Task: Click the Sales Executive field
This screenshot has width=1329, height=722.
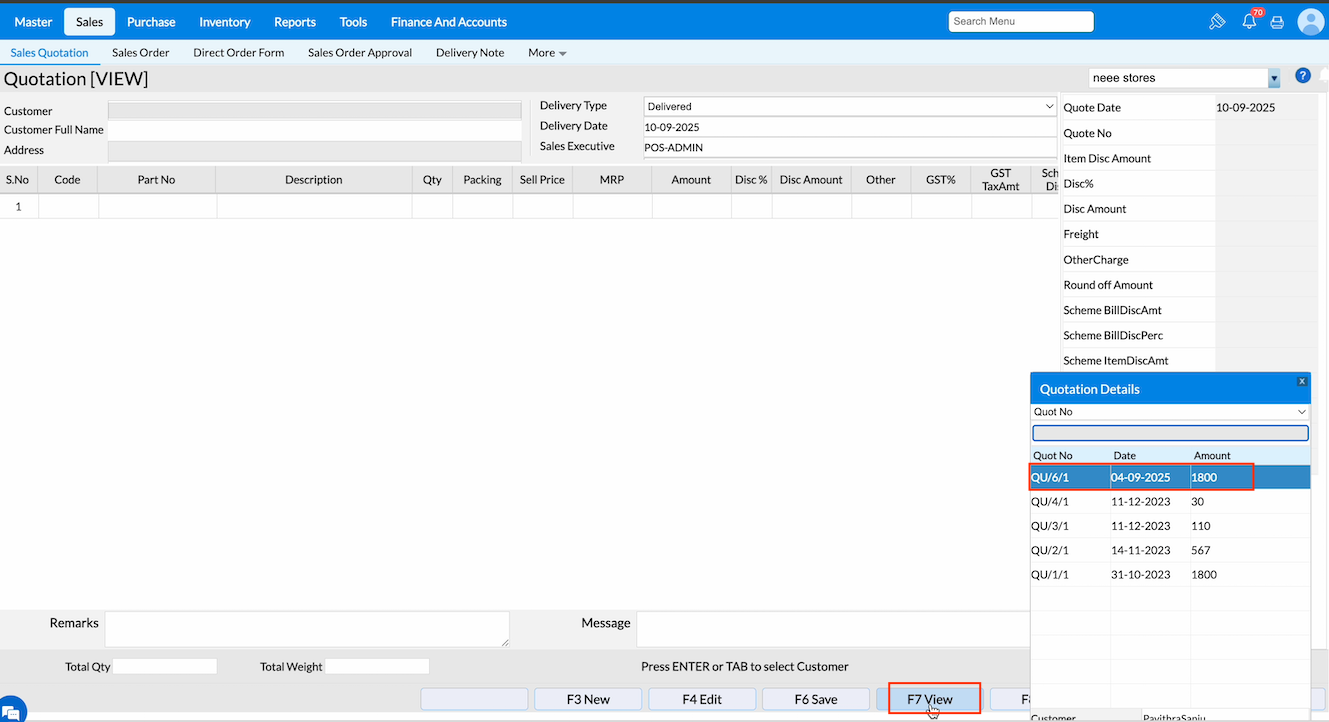Action: [850, 147]
